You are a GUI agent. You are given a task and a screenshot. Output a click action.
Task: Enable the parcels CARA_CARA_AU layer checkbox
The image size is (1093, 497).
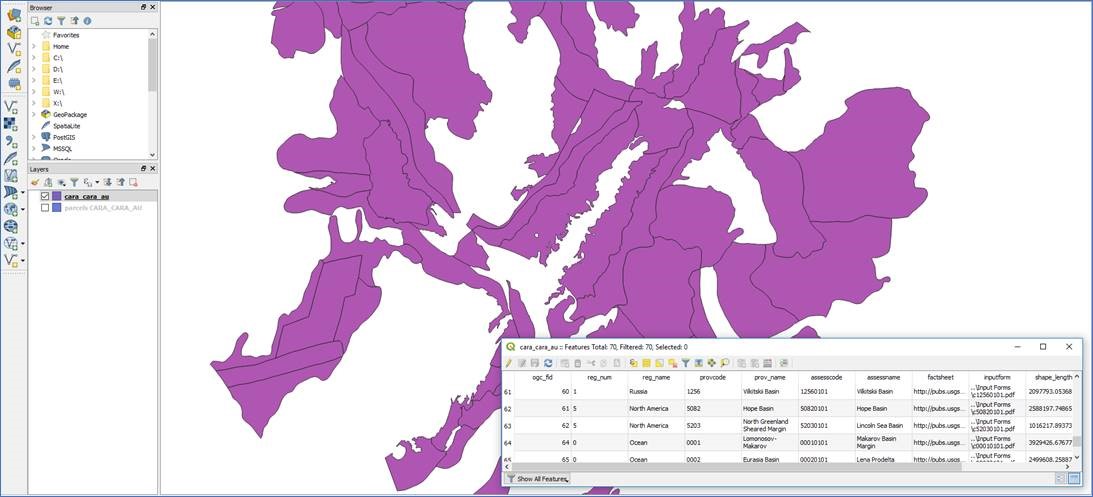click(x=45, y=208)
